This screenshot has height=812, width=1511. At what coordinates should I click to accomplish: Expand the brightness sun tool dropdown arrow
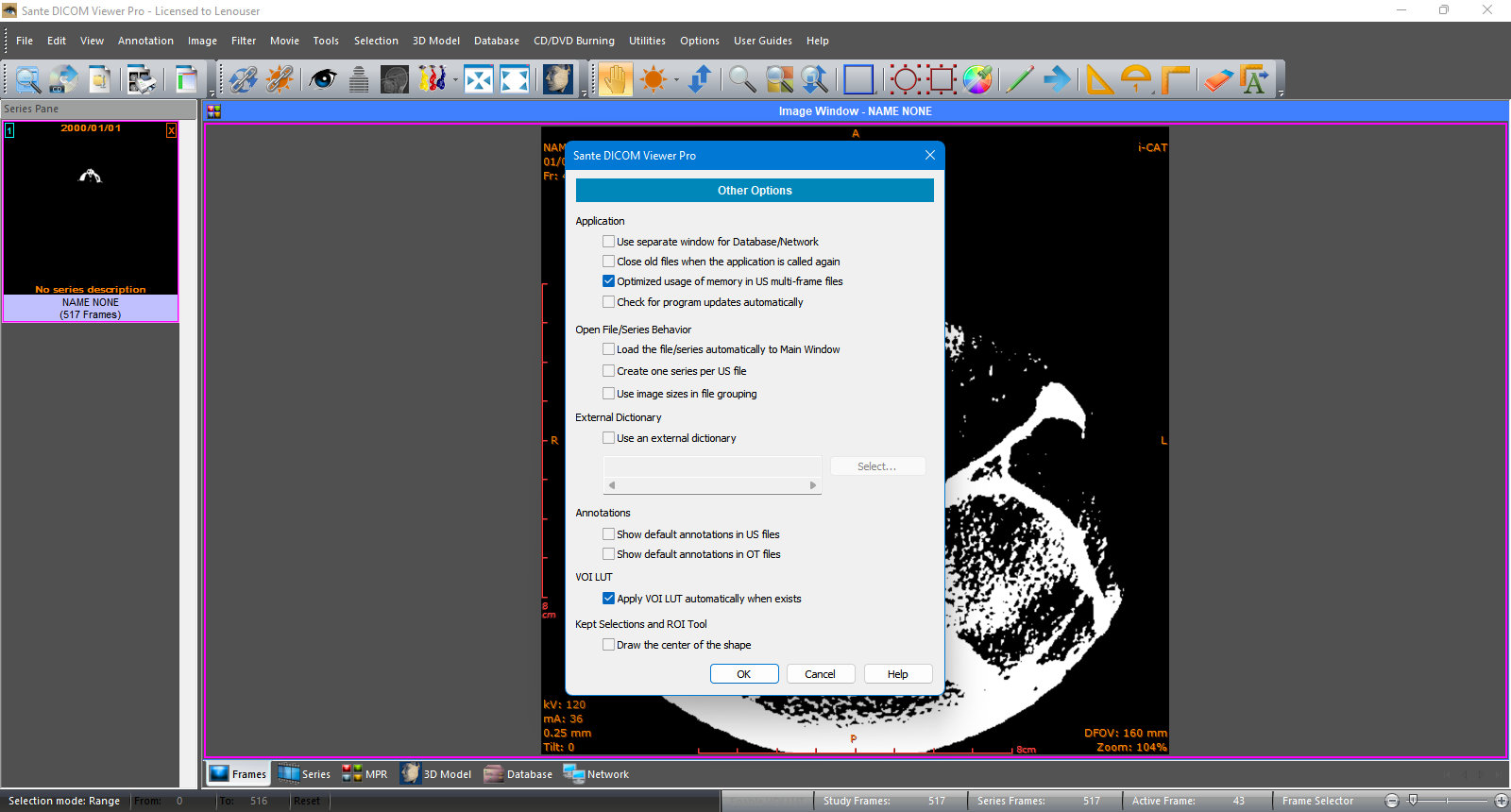(x=676, y=80)
